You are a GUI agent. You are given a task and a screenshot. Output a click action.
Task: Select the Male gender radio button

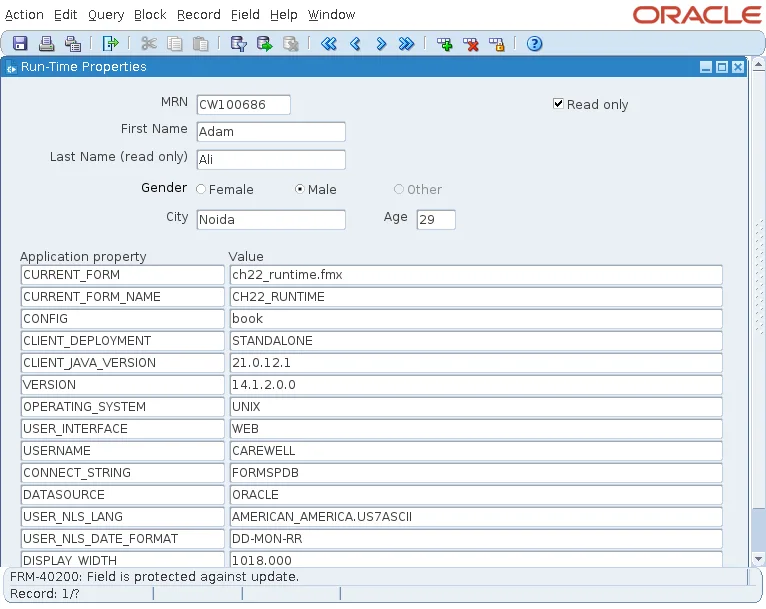(300, 189)
